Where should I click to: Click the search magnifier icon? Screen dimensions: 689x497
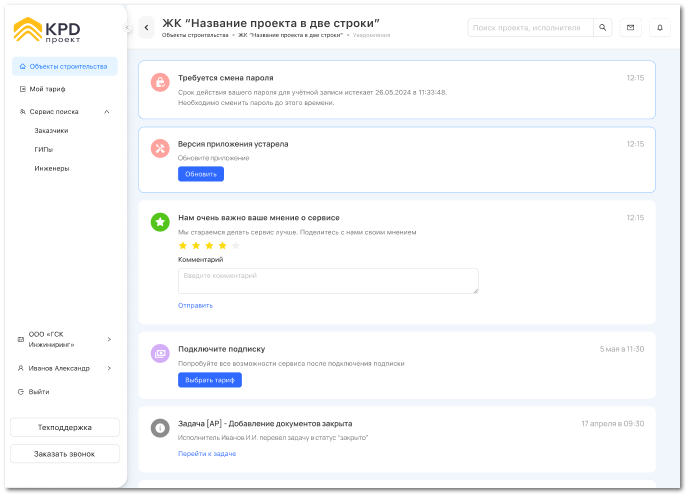(602, 28)
